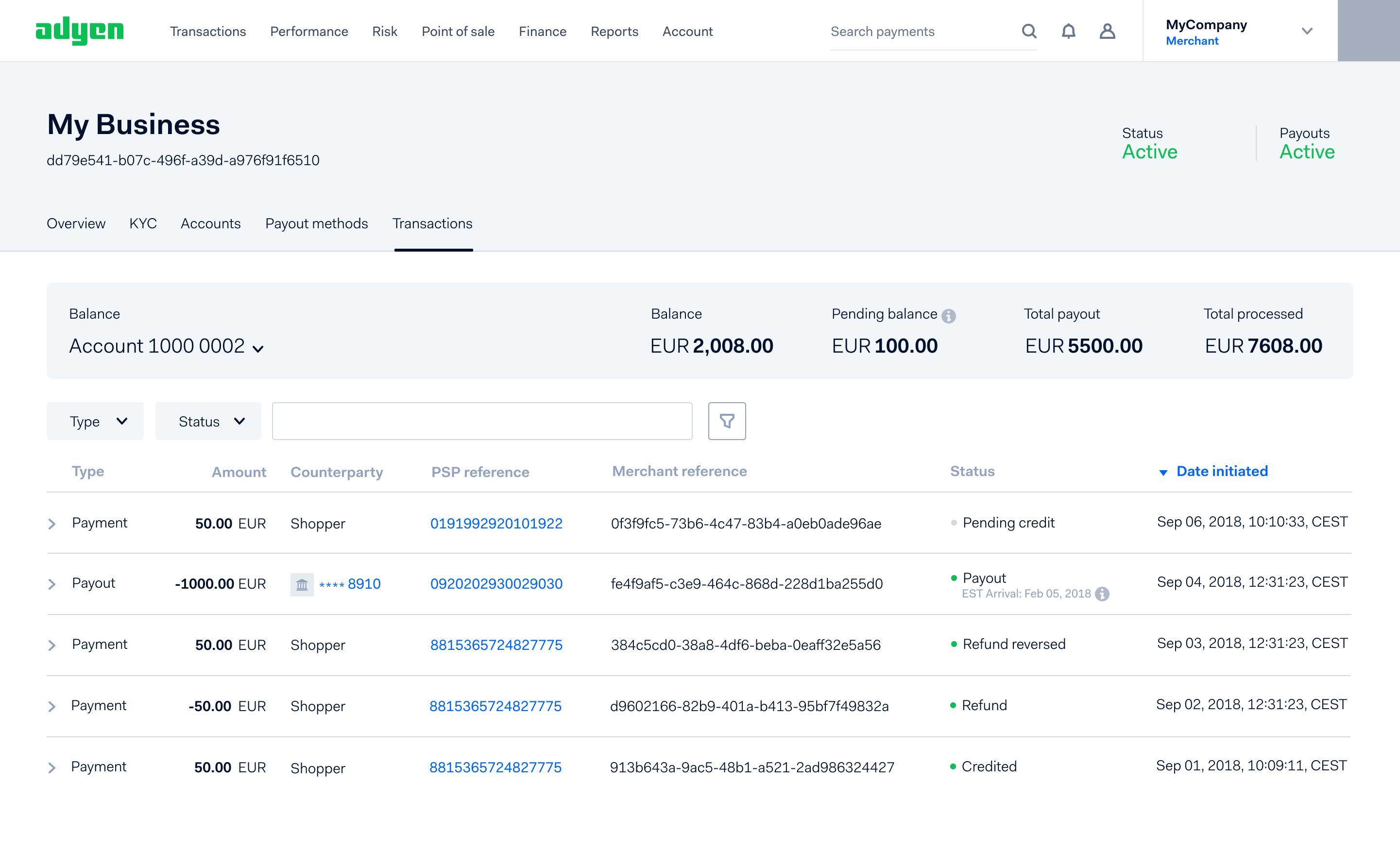Click merchant reference fe4f9af5-c3e9-464c-868d-228d1ba255d0
This screenshot has height=850, width=1400.
tap(747, 583)
